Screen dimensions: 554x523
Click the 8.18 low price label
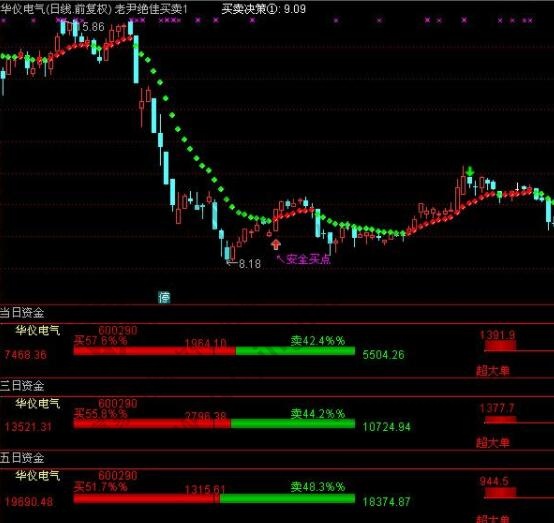[x=250, y=264]
